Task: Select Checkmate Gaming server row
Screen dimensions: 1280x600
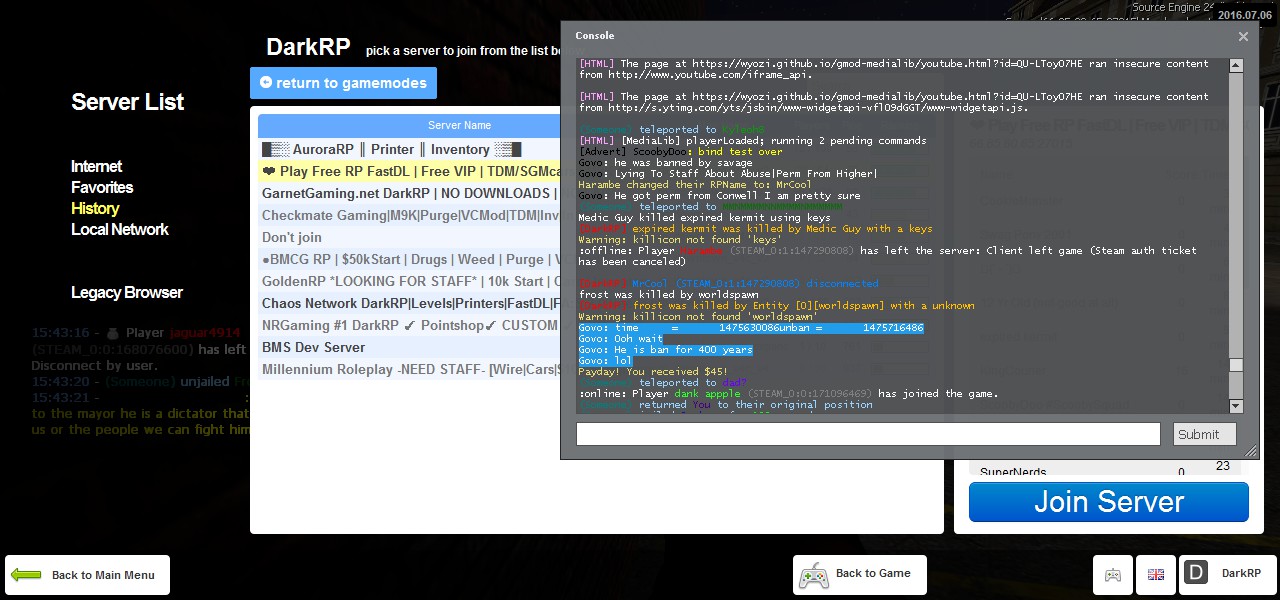Action: pos(409,216)
